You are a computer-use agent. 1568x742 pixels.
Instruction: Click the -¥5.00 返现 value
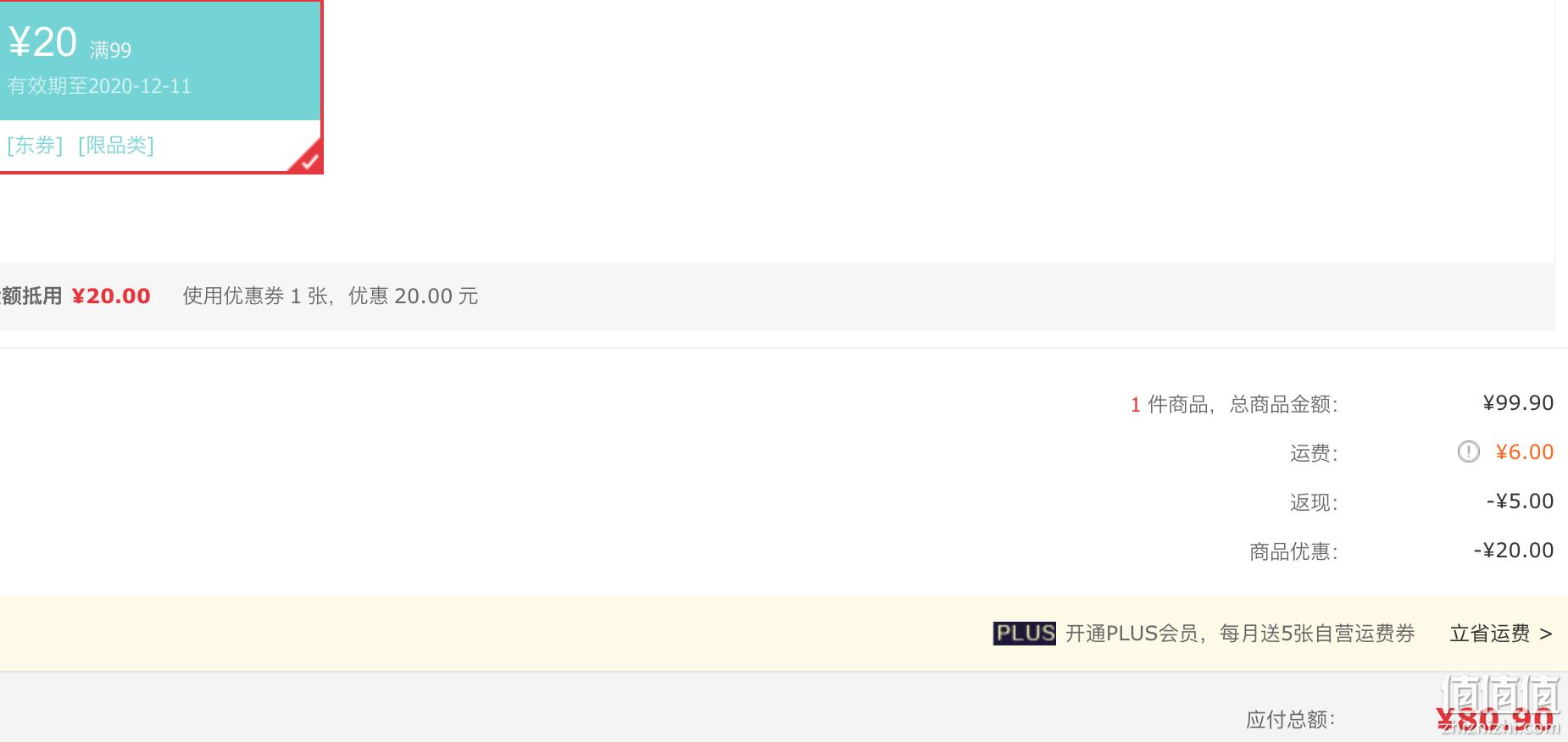tap(1520, 501)
